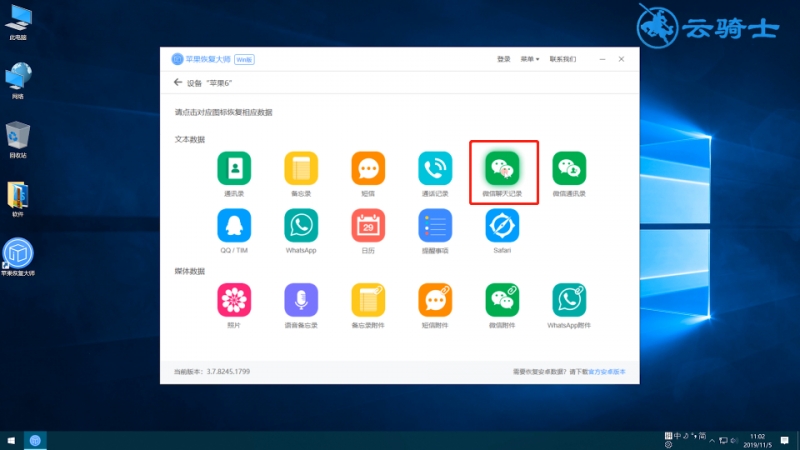800x450 pixels.
Task: Open the 通讯录 contacts recovery icon
Action: click(x=234, y=168)
